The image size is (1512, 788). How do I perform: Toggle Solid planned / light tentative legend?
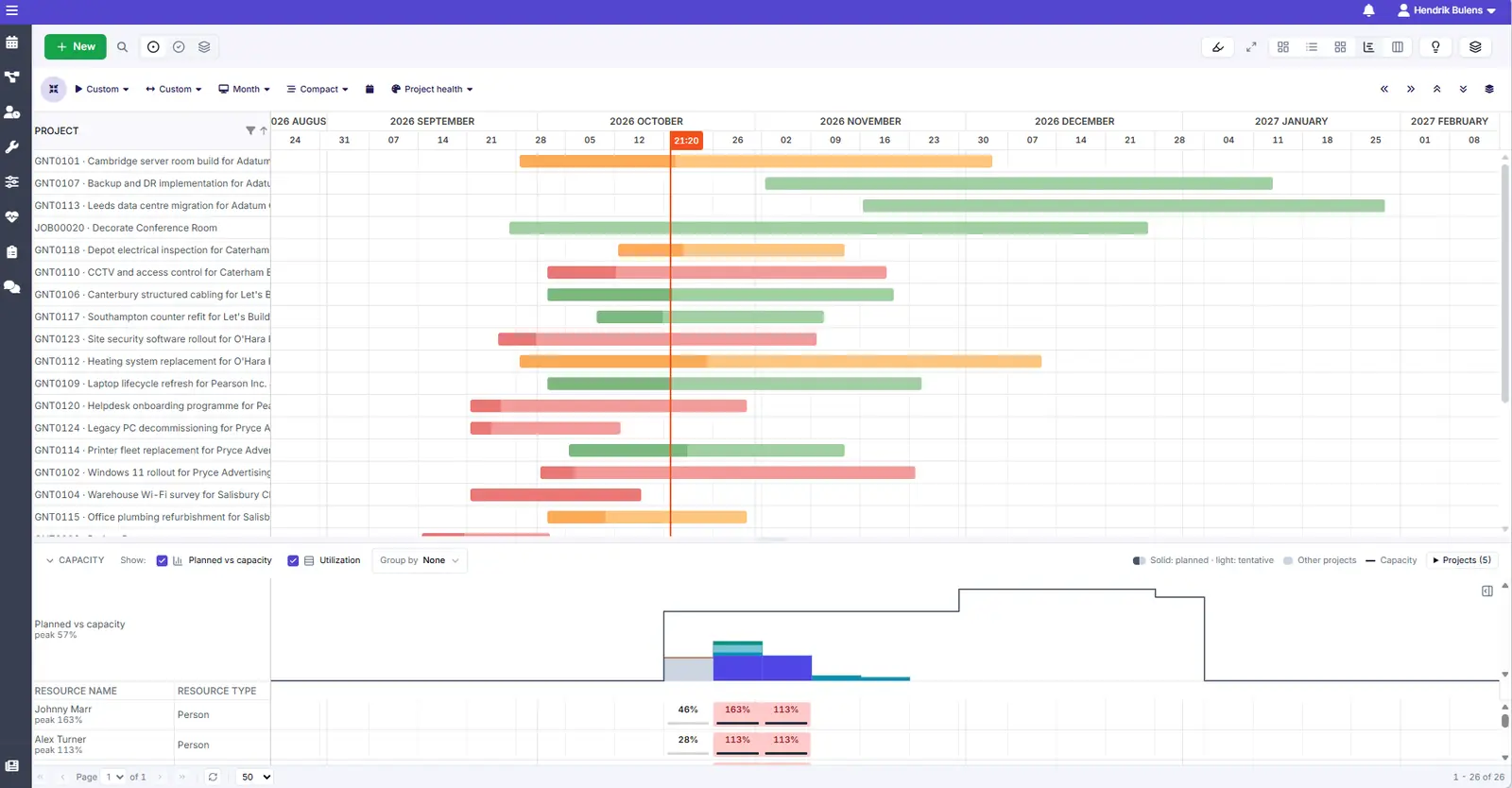(1139, 560)
